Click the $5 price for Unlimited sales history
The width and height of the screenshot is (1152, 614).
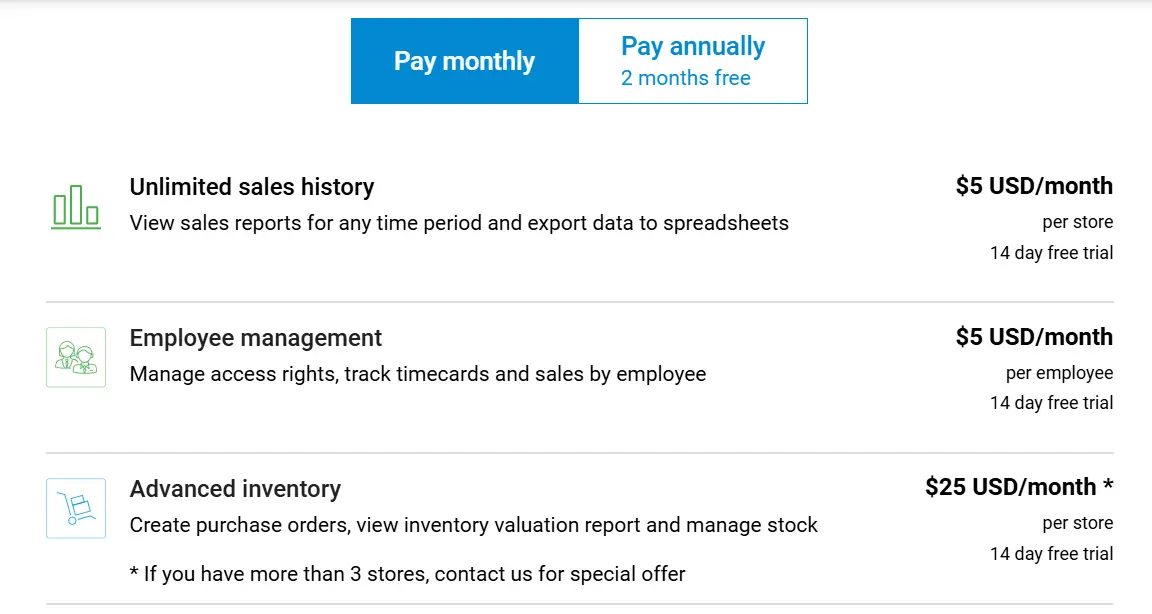[x=1034, y=186]
